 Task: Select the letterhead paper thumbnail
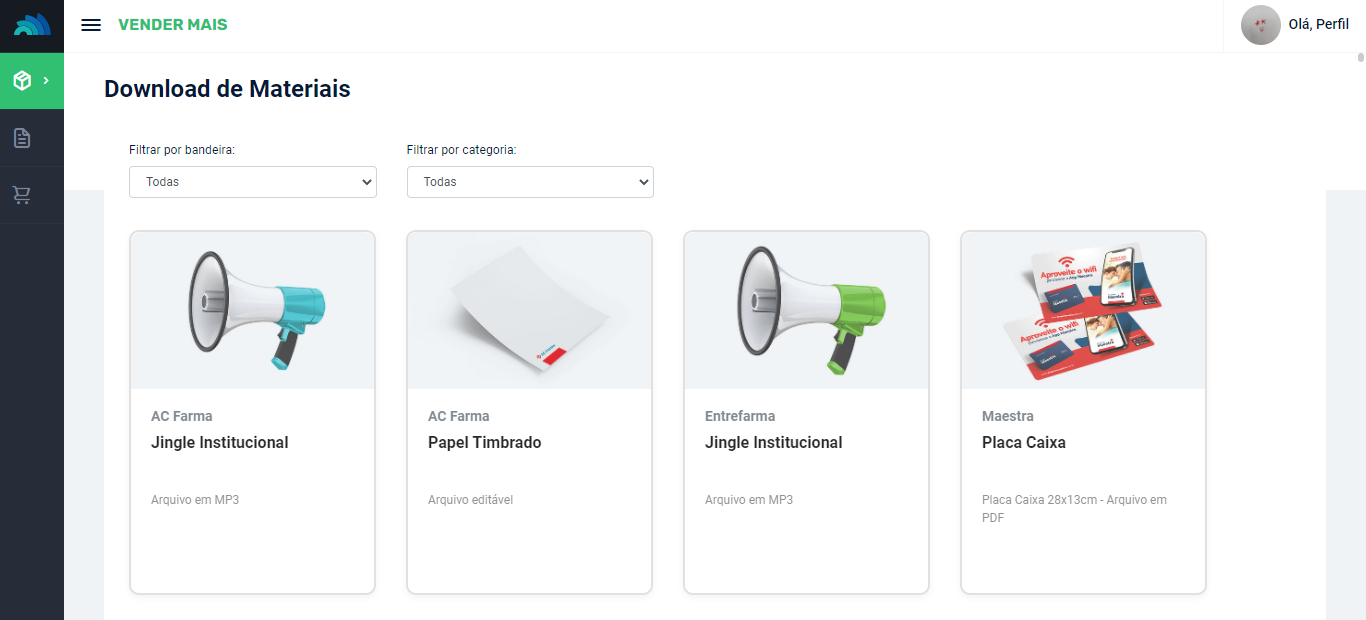click(530, 310)
